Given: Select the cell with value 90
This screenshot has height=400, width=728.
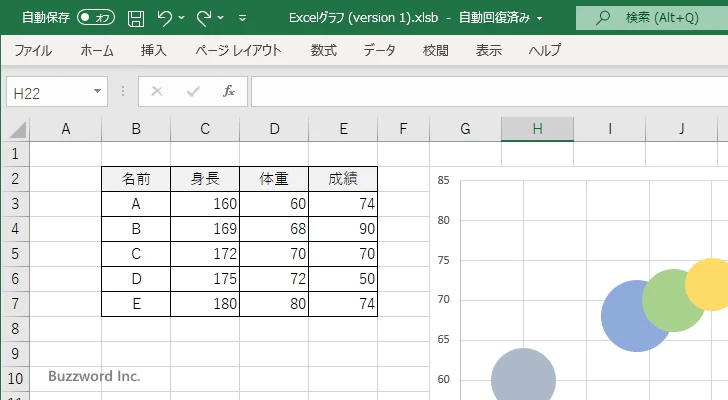Looking at the screenshot, I should [343, 229].
